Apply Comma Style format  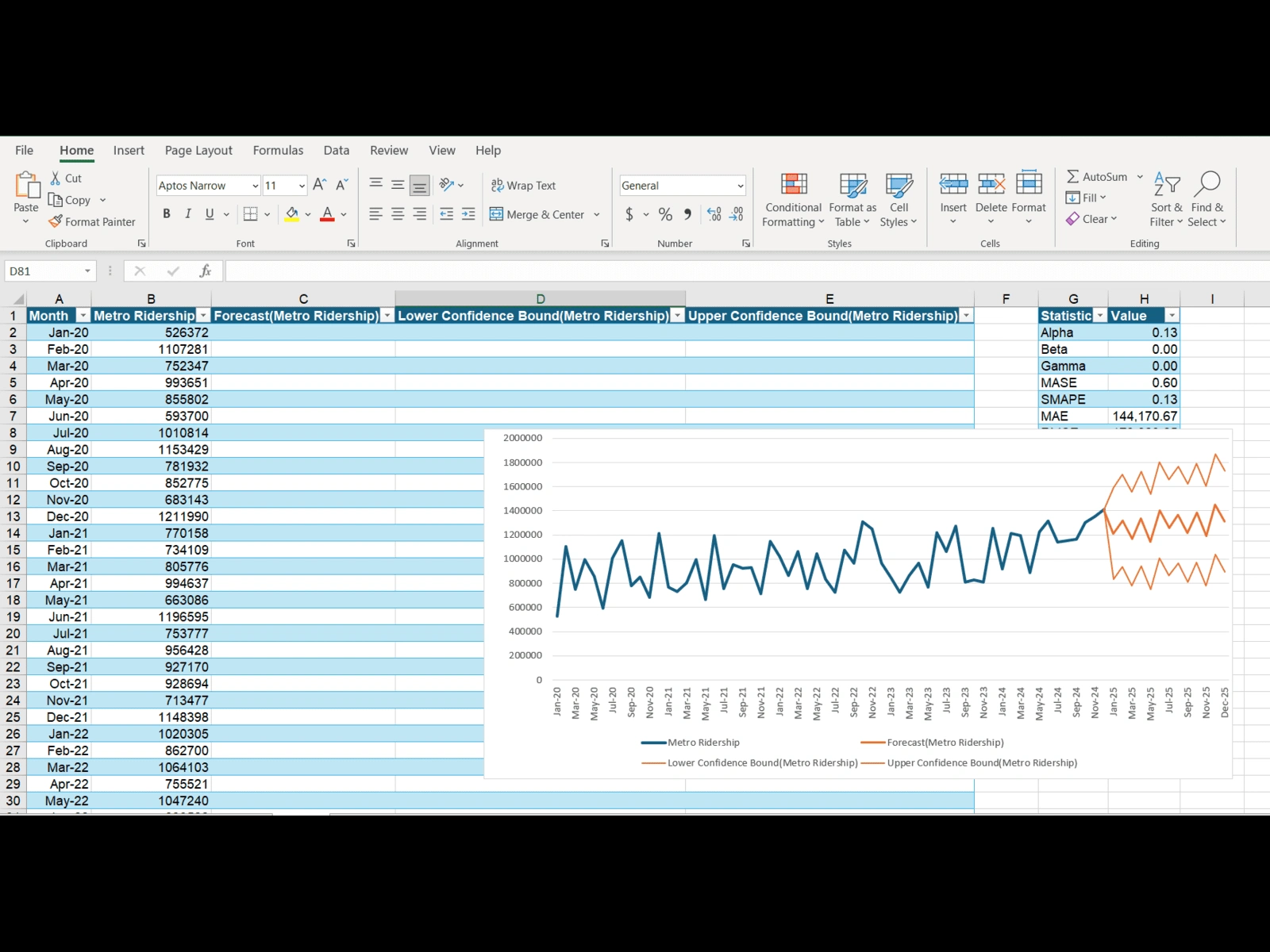(x=687, y=214)
